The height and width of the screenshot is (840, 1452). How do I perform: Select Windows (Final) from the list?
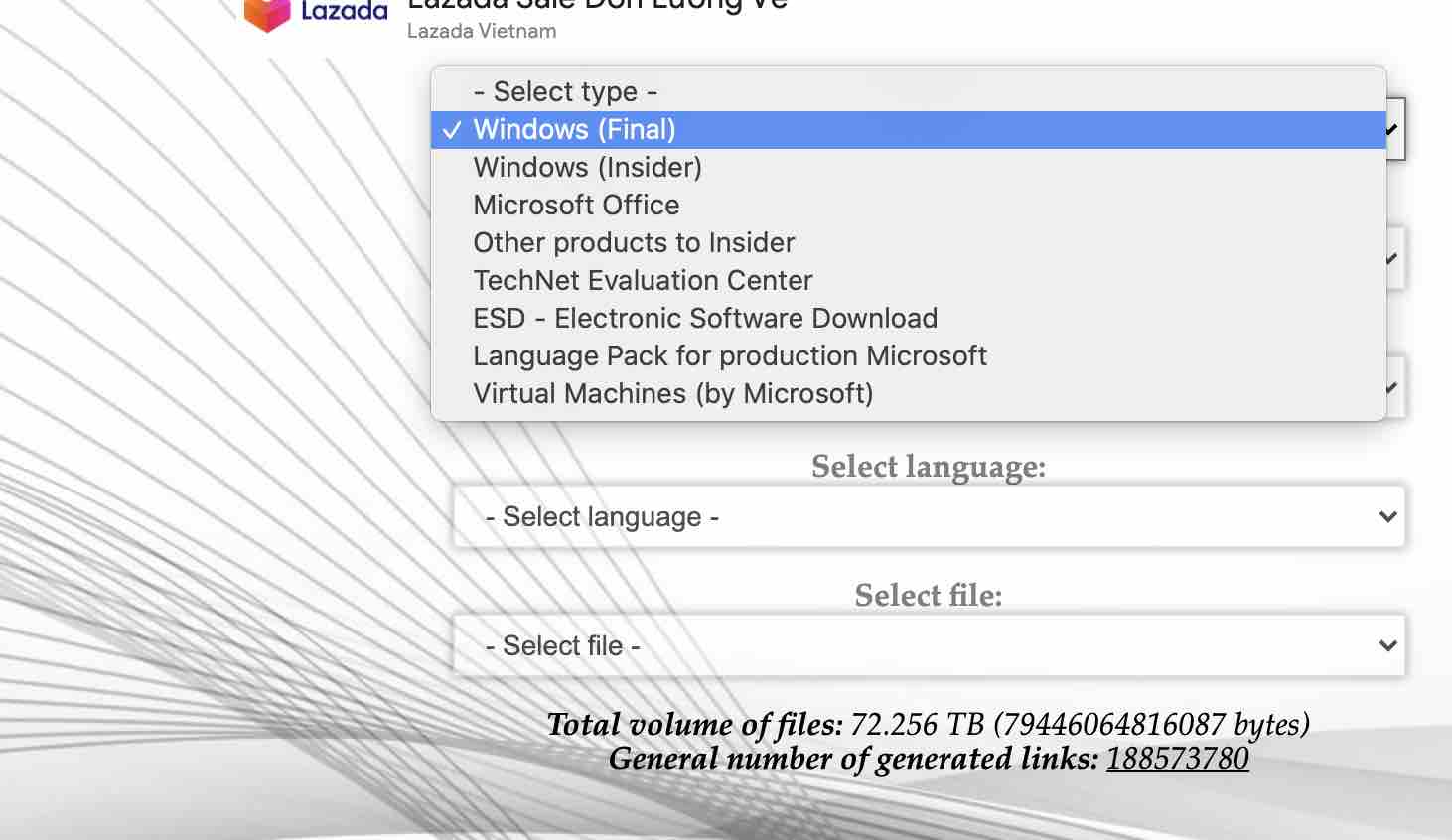(x=574, y=130)
